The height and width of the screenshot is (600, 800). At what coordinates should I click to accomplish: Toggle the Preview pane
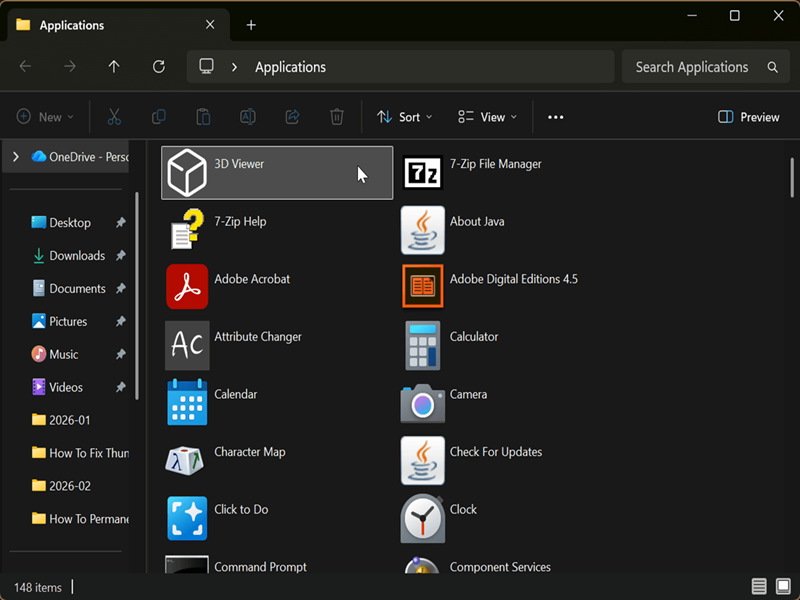click(749, 117)
